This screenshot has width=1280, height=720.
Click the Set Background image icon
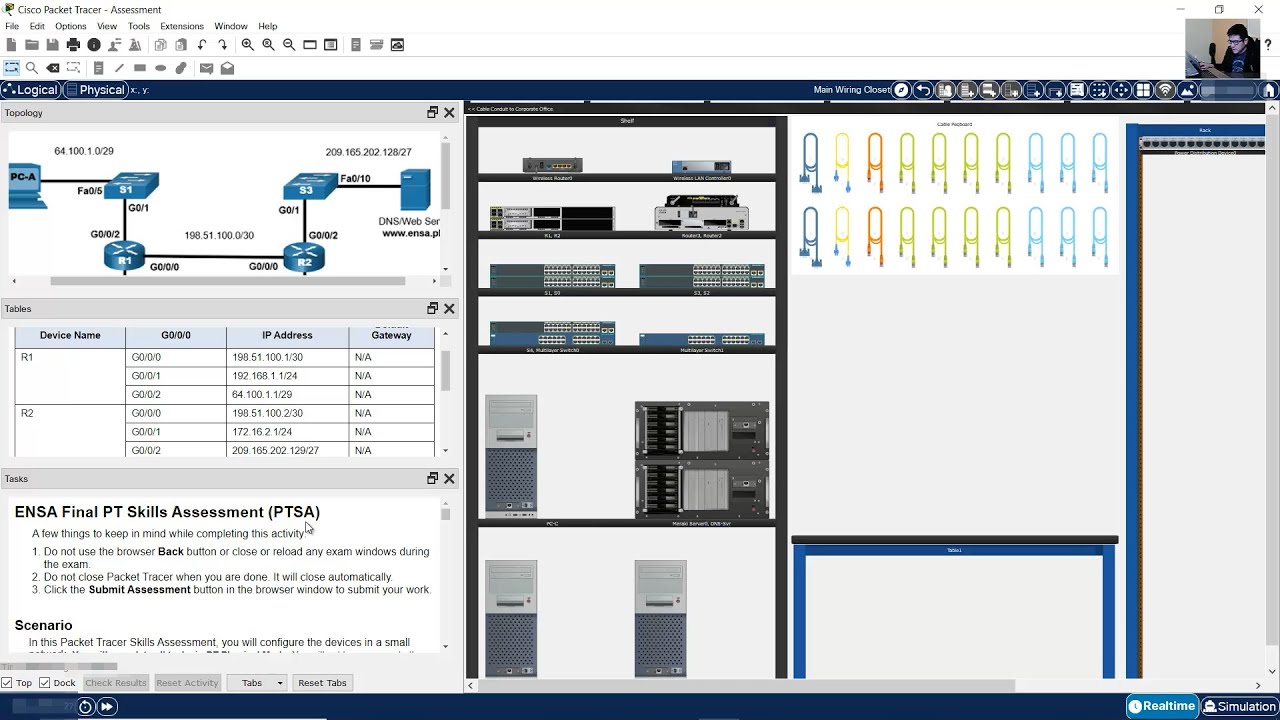[1187, 90]
